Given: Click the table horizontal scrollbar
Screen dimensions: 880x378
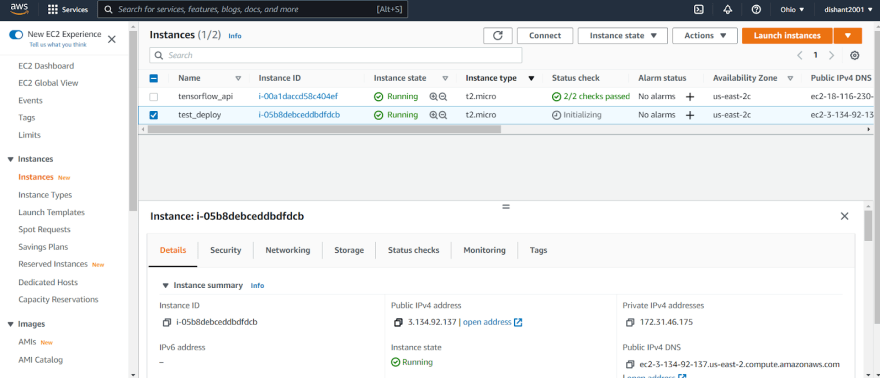Looking at the screenshot, I should (324, 129).
